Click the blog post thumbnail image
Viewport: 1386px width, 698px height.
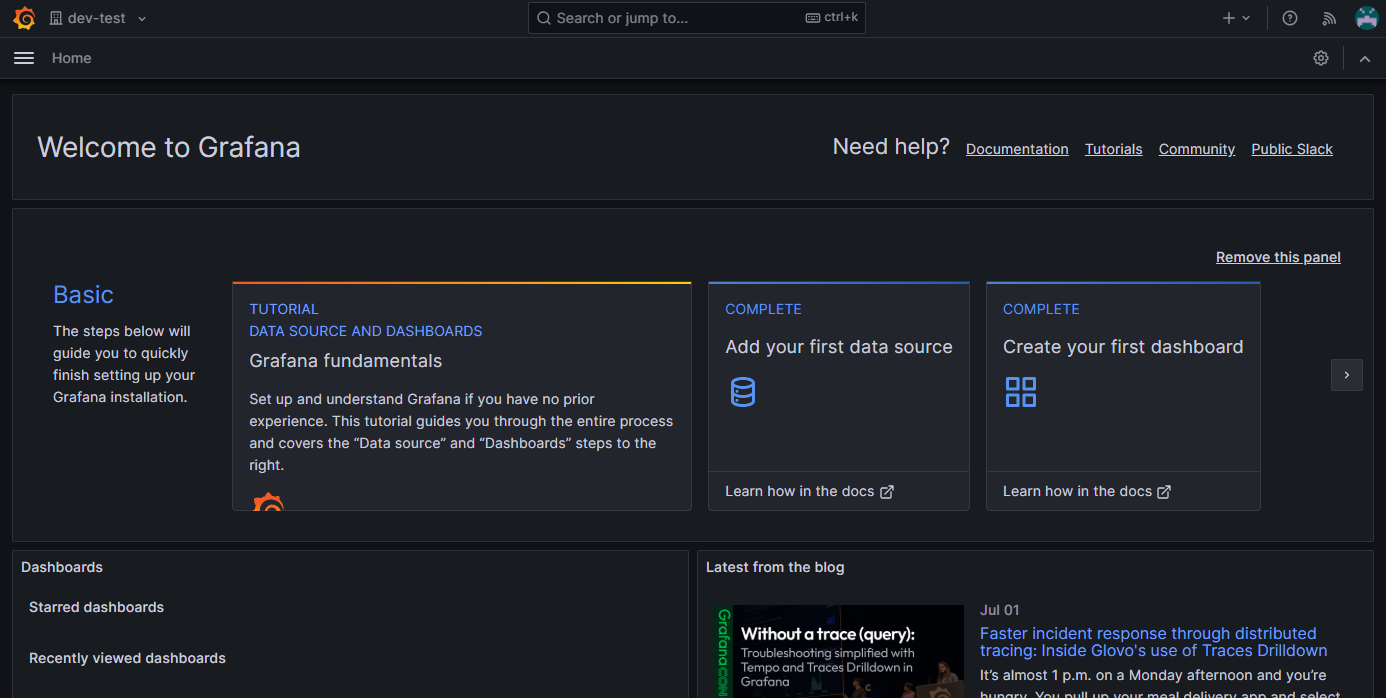[839, 651]
